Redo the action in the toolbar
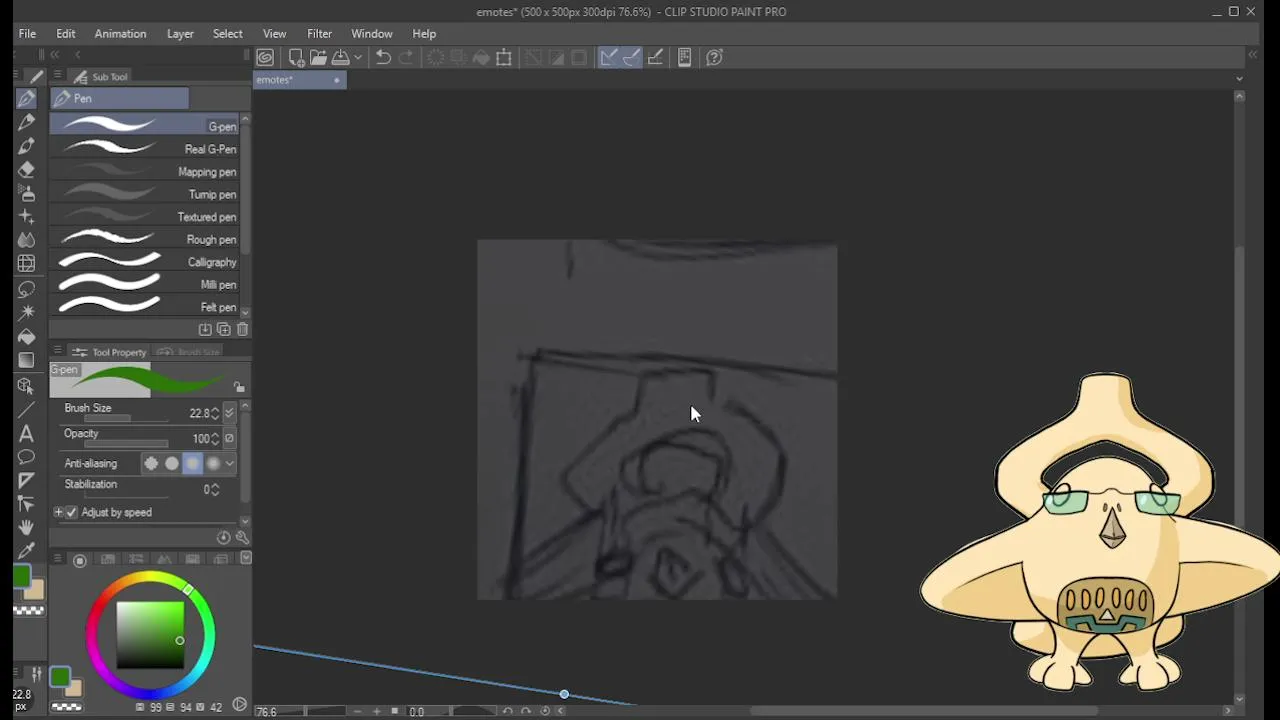Image resolution: width=1280 pixels, height=720 pixels. (406, 58)
